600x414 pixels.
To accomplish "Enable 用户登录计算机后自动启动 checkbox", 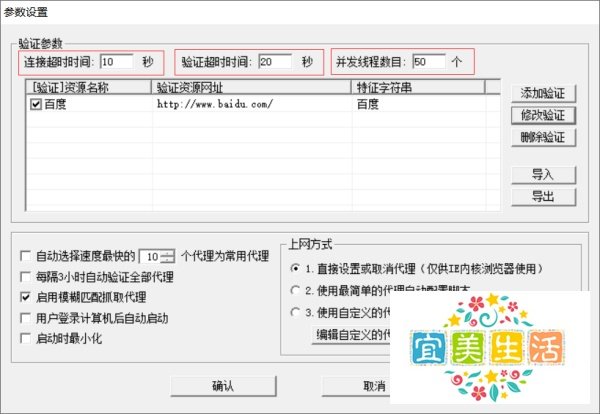I will [25, 318].
